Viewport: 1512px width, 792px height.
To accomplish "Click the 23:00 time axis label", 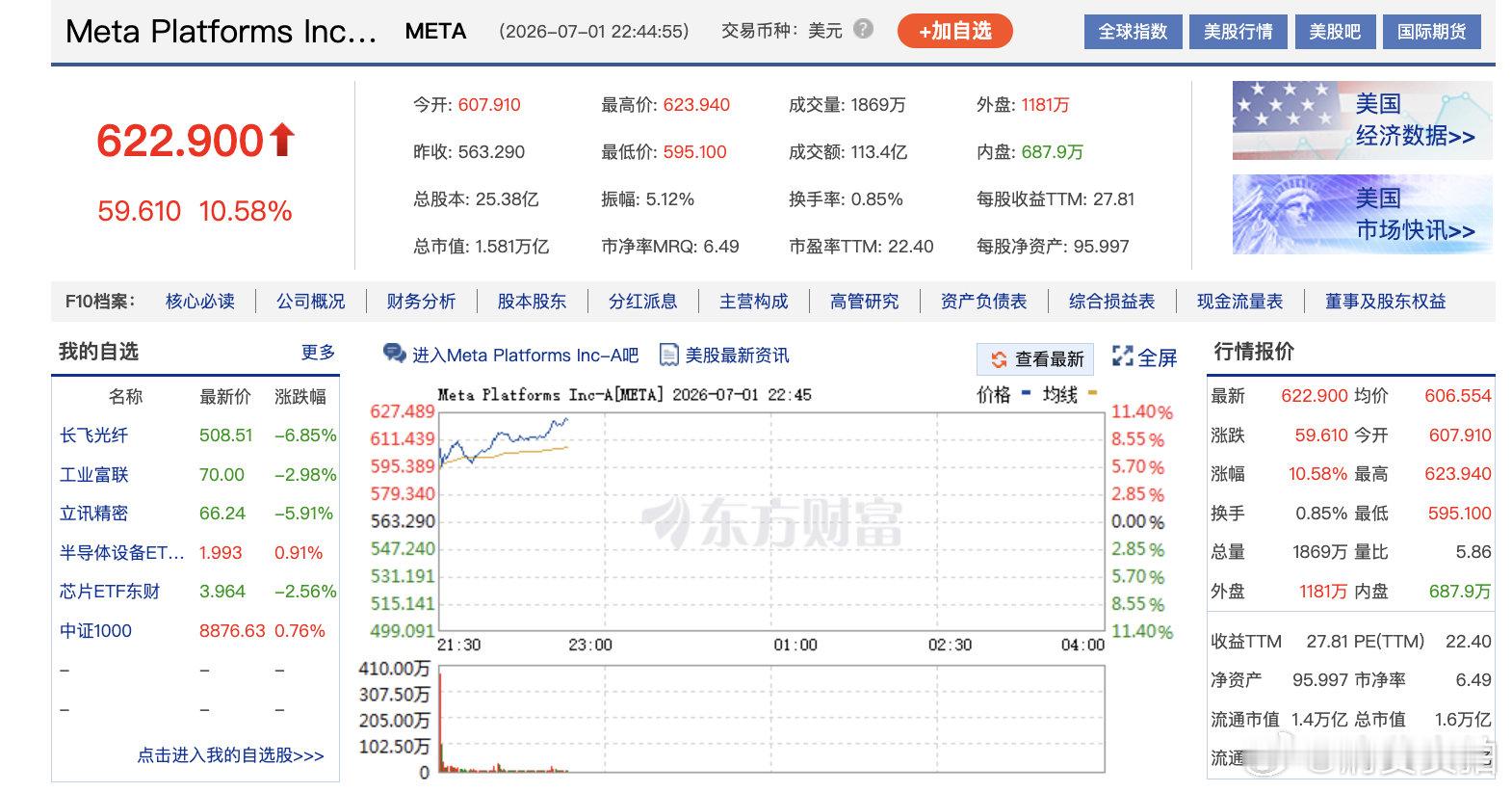I will point(589,645).
